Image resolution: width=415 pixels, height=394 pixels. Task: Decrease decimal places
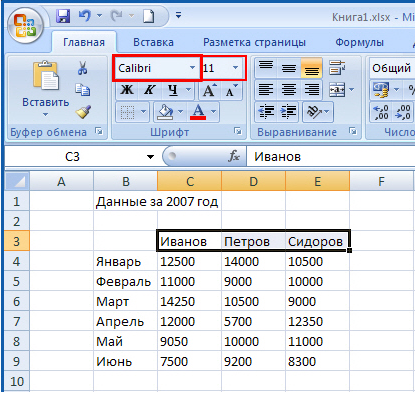403,112
